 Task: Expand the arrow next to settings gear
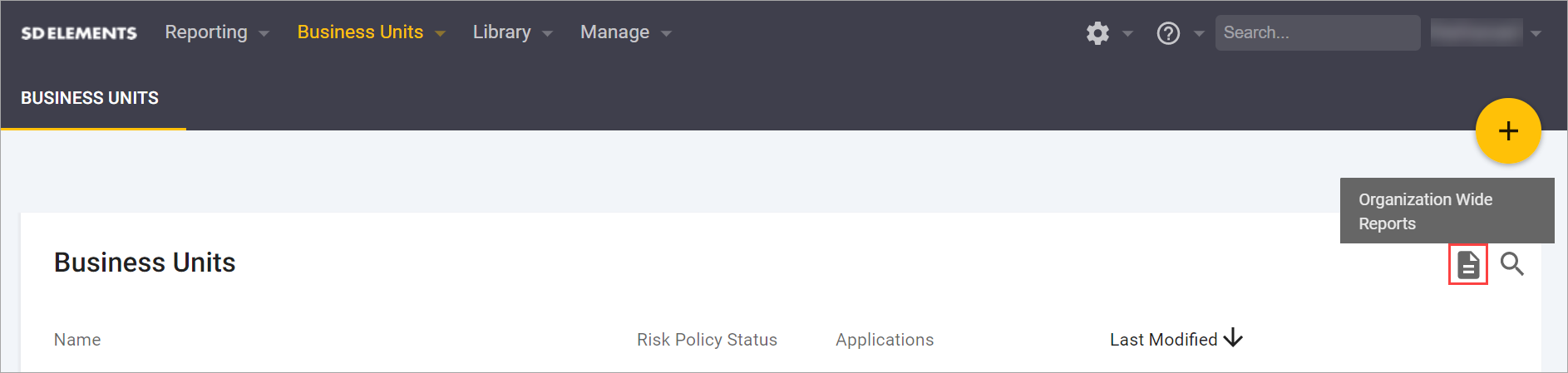tap(1128, 34)
